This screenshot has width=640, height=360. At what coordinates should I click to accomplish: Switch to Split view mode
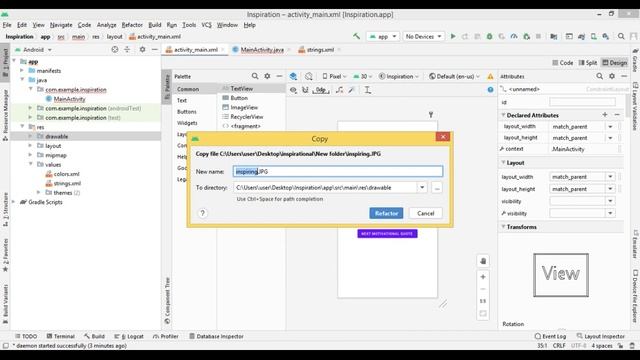(x=588, y=63)
